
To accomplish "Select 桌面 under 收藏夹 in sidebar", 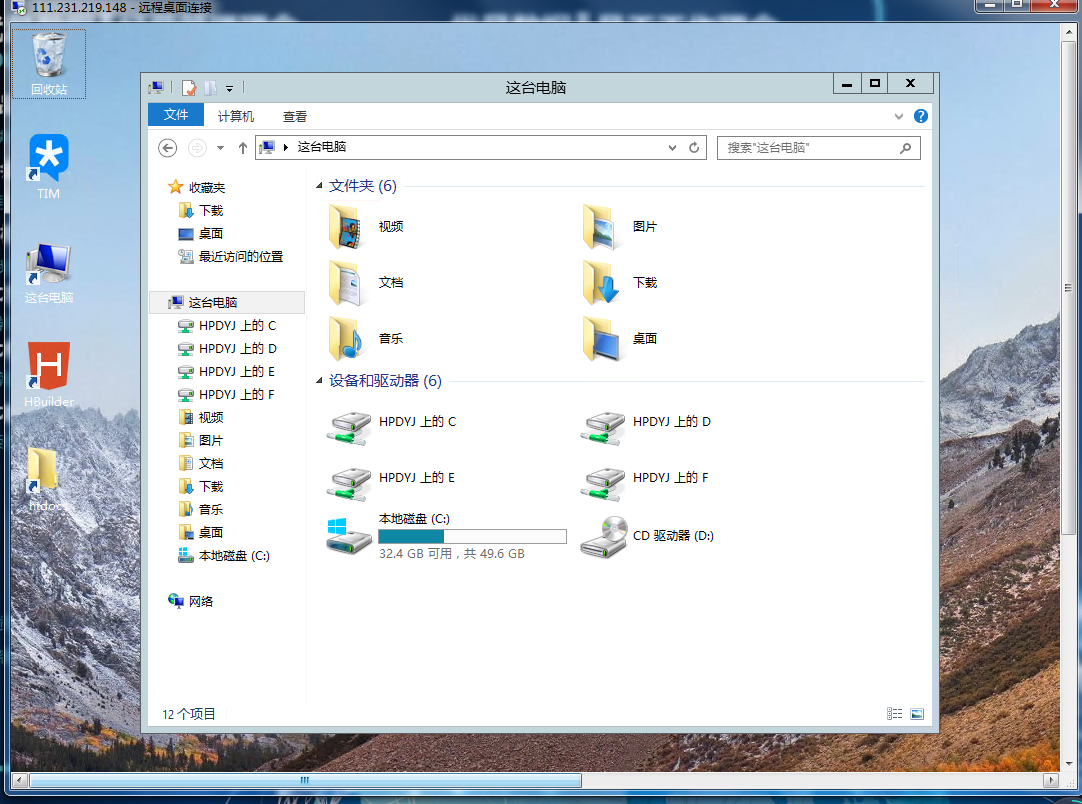I will pos(201,233).
